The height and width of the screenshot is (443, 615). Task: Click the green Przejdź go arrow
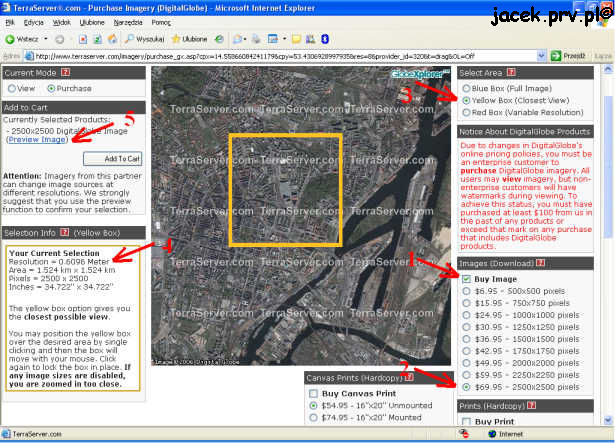[x=556, y=56]
